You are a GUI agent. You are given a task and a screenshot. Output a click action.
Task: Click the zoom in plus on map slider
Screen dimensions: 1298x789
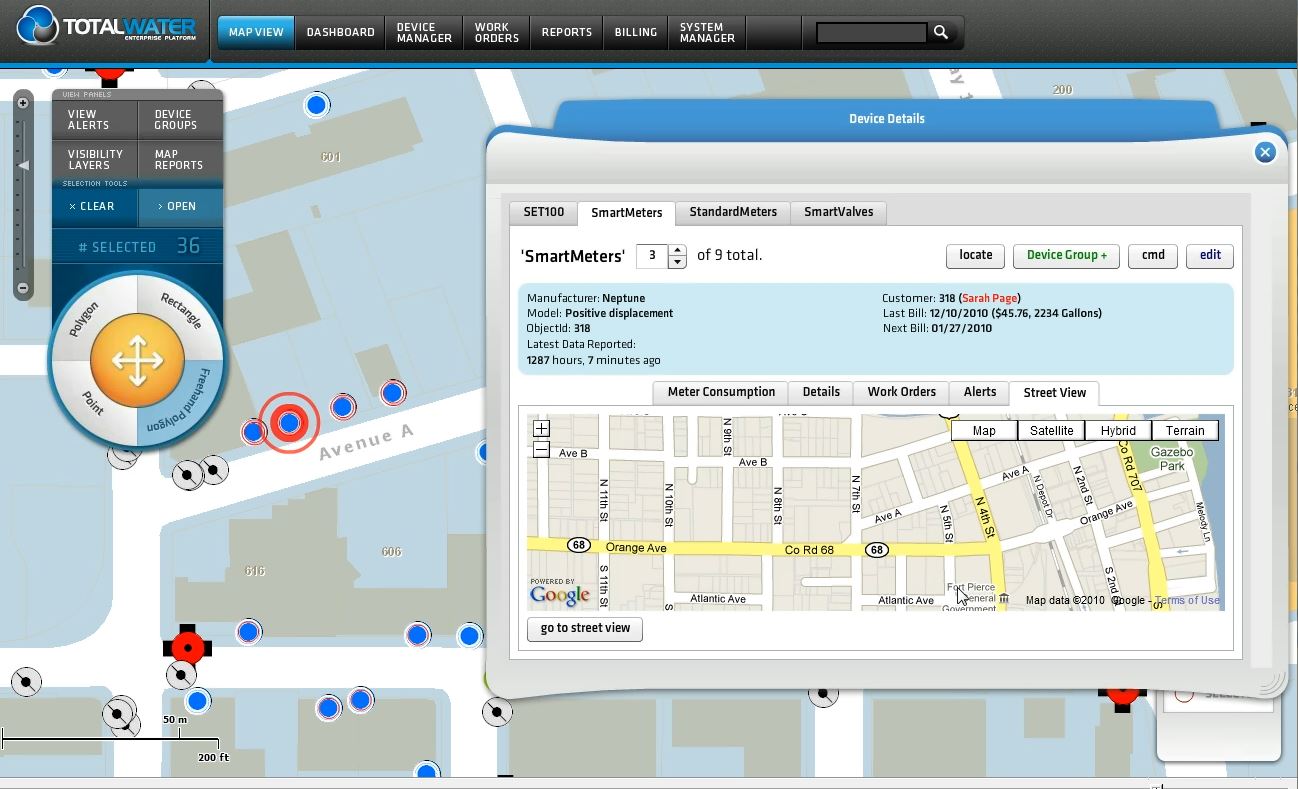point(24,103)
